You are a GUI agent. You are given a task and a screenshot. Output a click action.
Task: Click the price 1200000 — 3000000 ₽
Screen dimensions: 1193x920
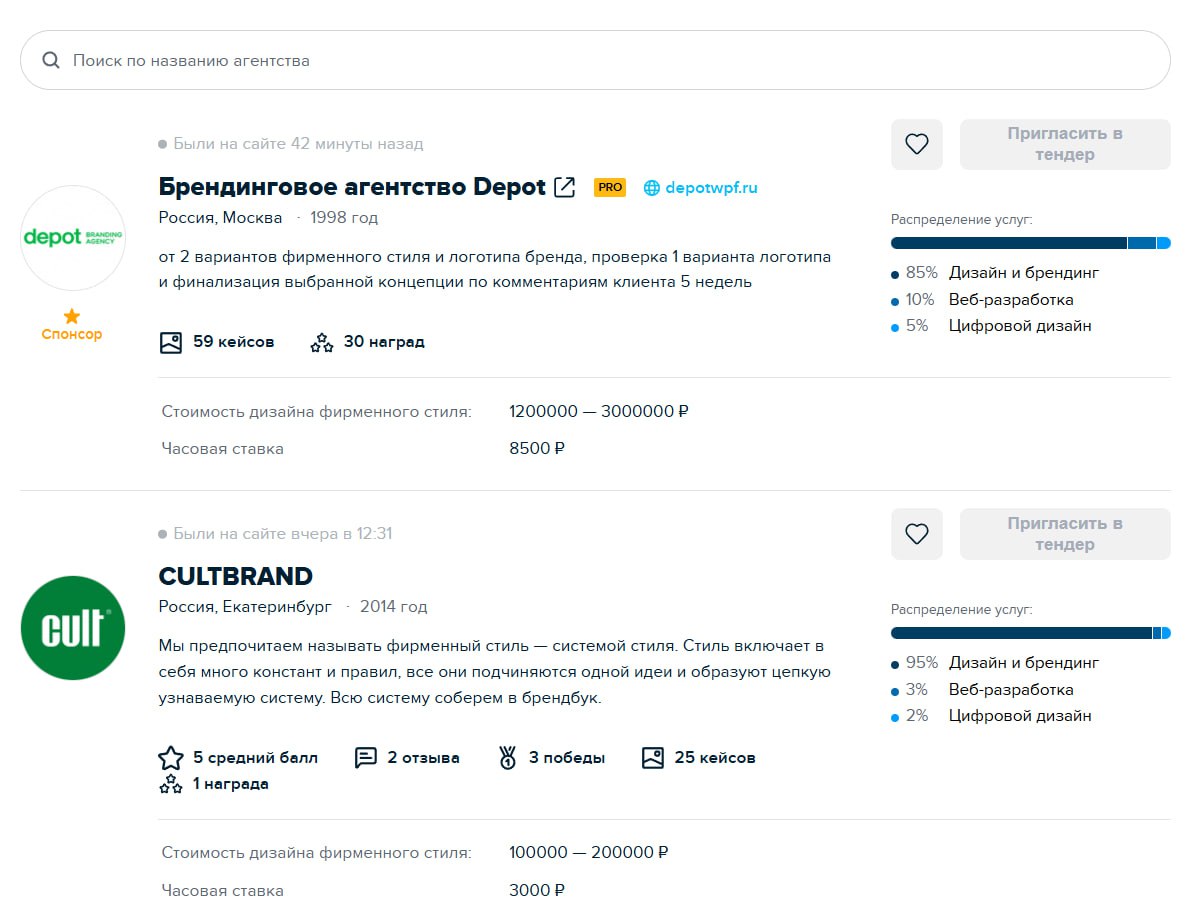(x=599, y=412)
